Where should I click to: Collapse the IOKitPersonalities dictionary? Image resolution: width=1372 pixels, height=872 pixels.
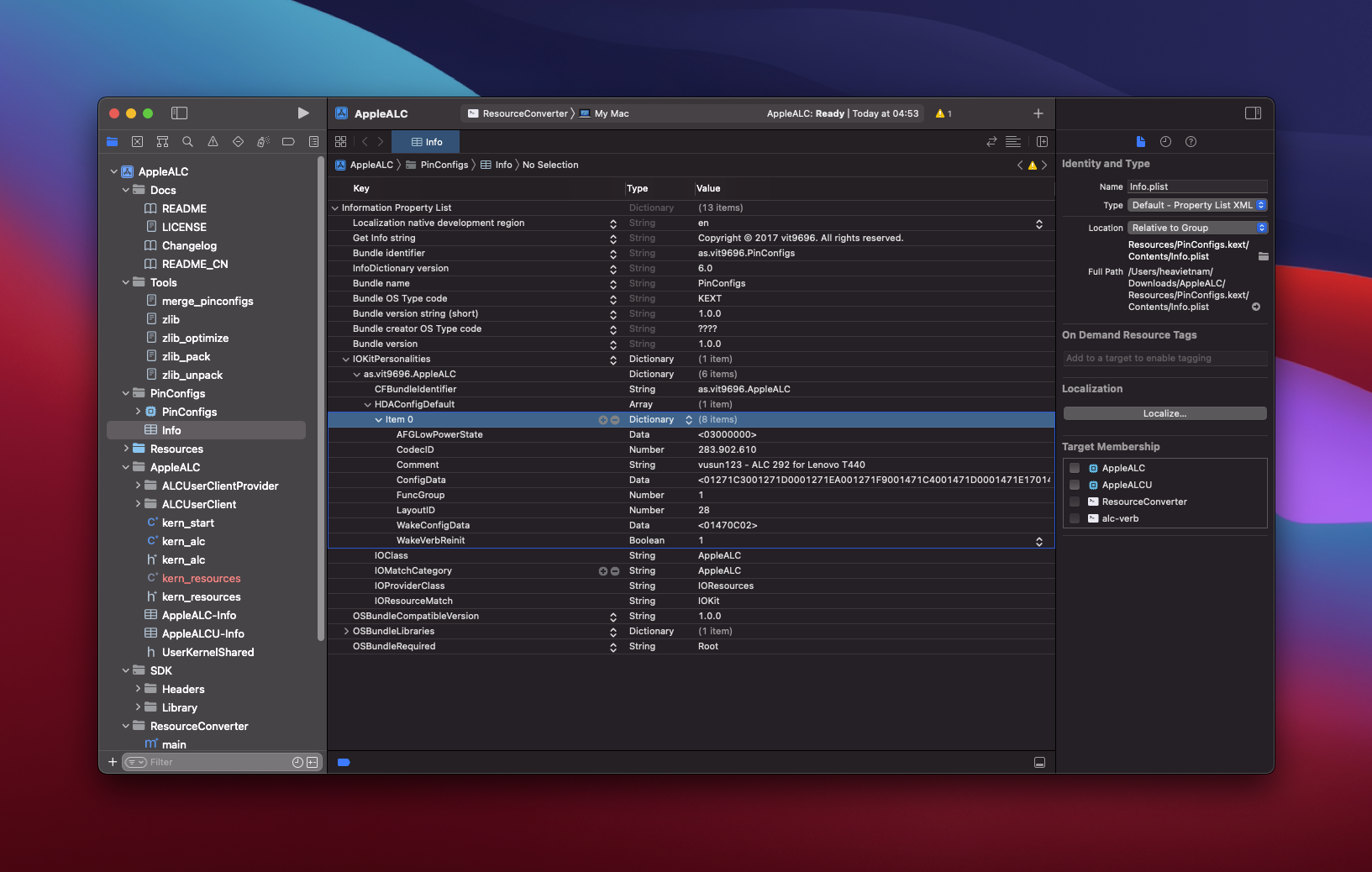point(345,360)
